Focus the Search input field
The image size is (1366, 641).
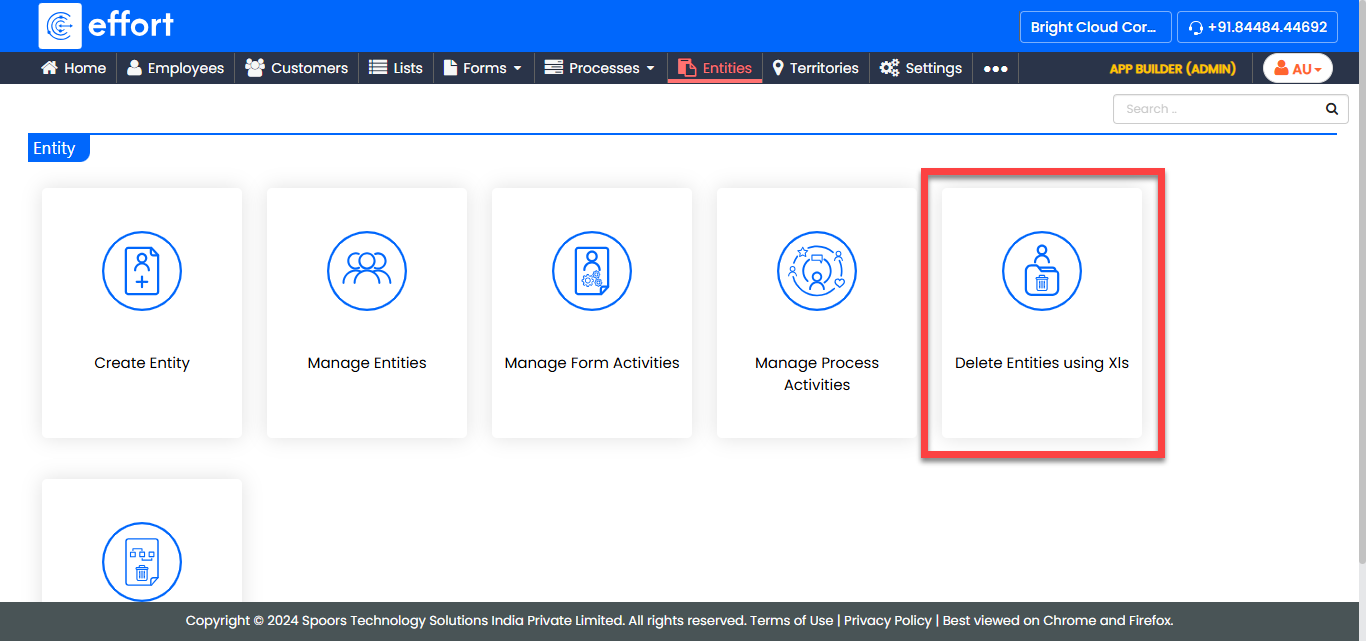1215,109
